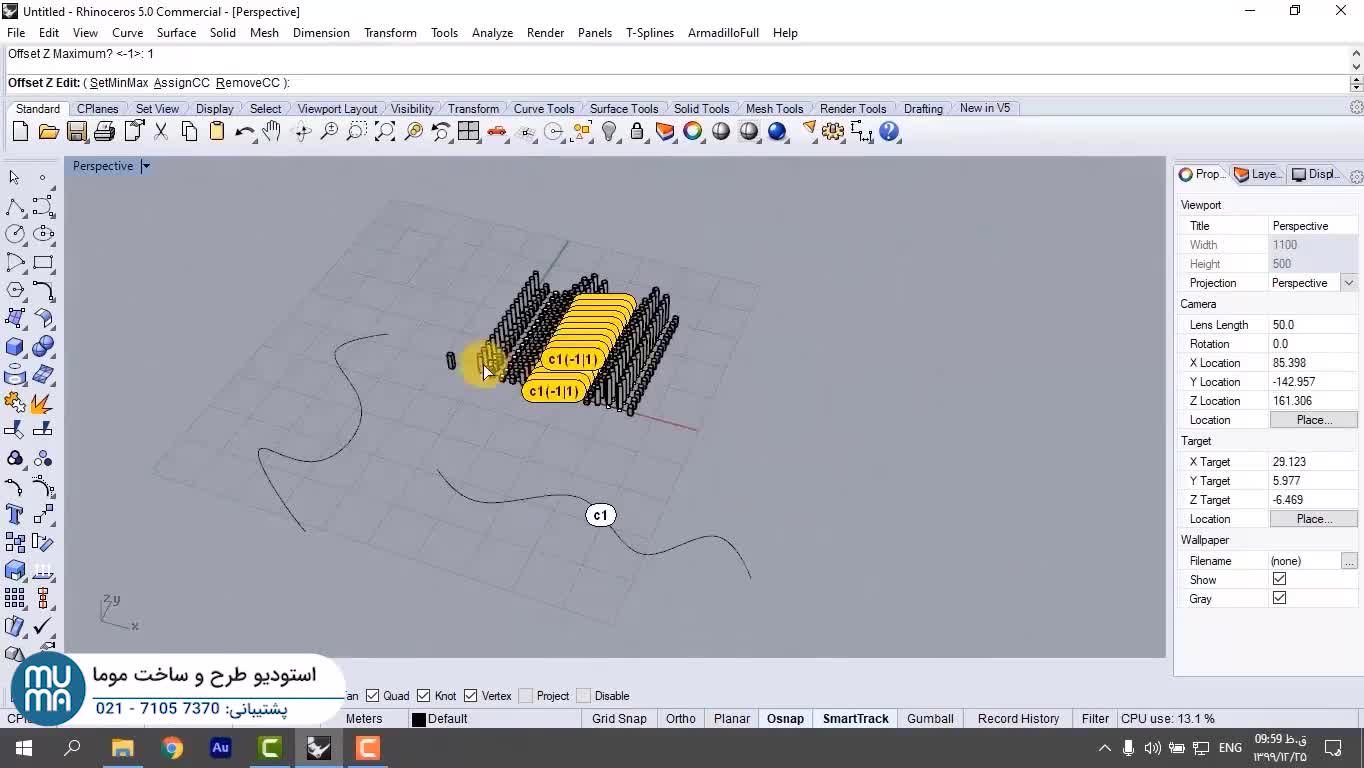Toggle the Gray wallpaper checkbox
Image resolution: width=1364 pixels, height=768 pixels.
(x=1279, y=598)
